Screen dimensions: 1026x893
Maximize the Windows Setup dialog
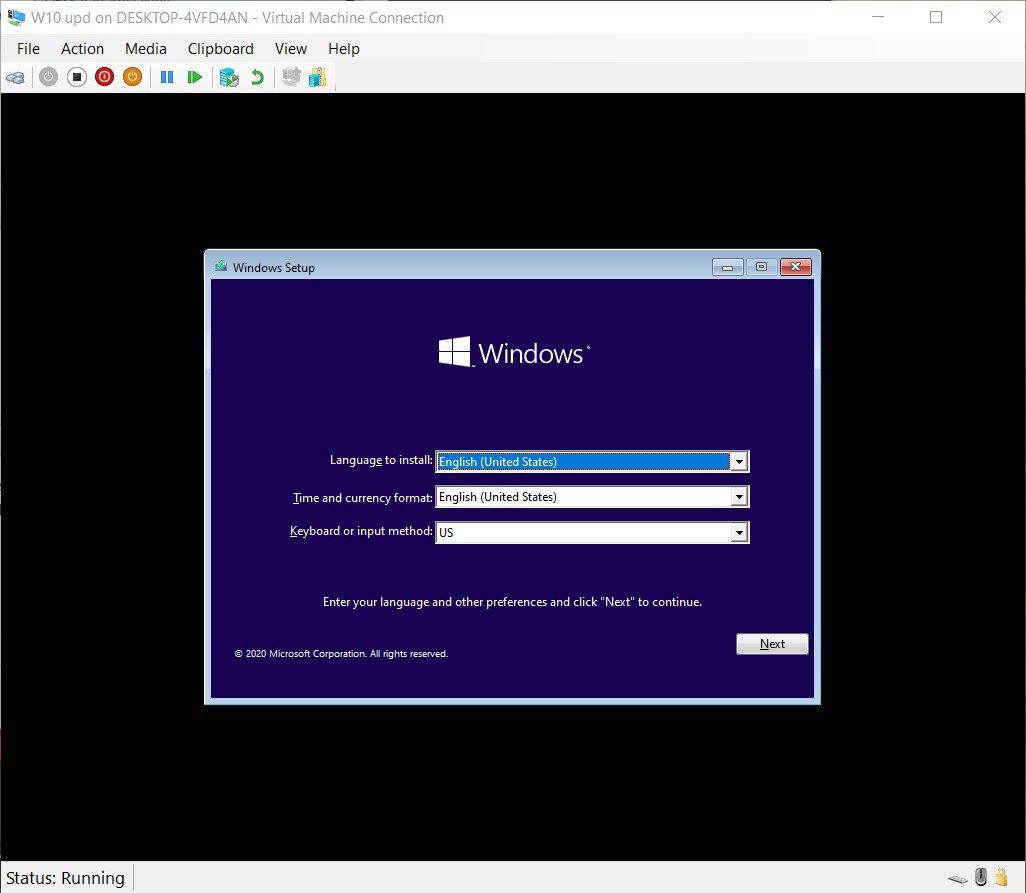(761, 267)
